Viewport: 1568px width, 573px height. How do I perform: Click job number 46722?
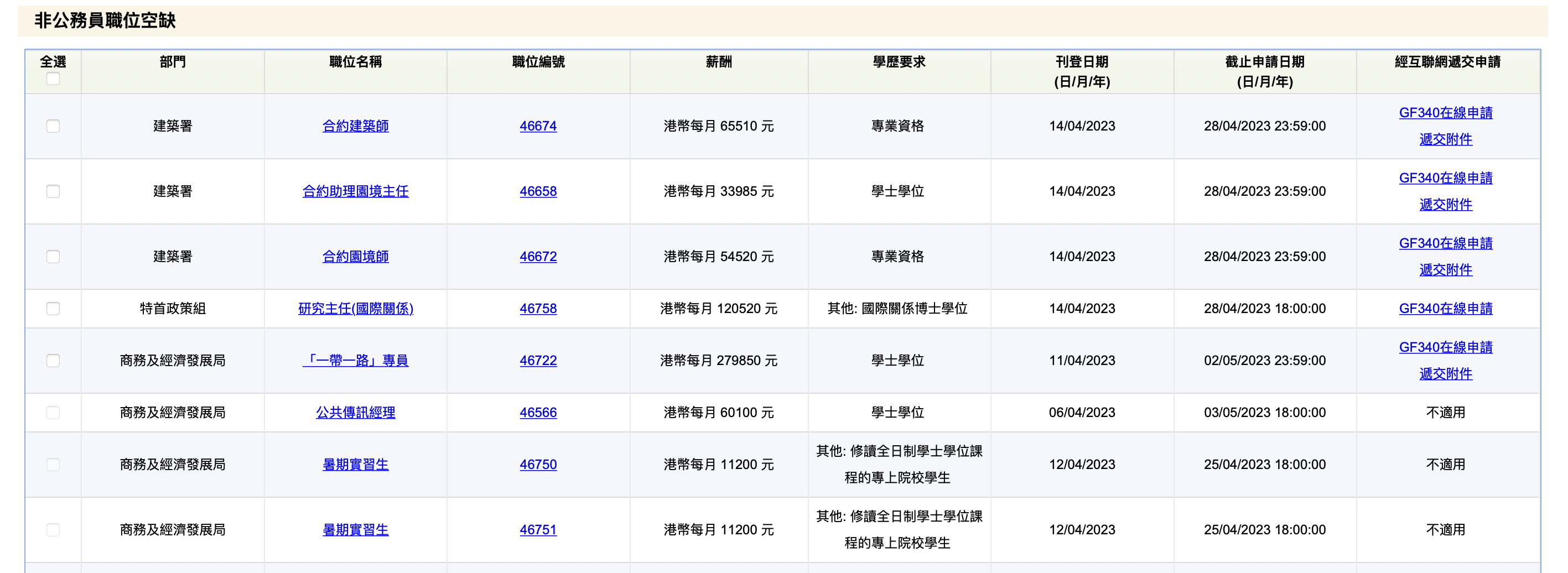538,360
